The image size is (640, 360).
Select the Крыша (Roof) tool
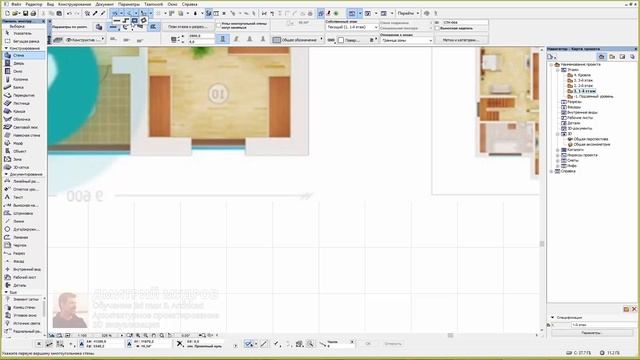pos(23,111)
